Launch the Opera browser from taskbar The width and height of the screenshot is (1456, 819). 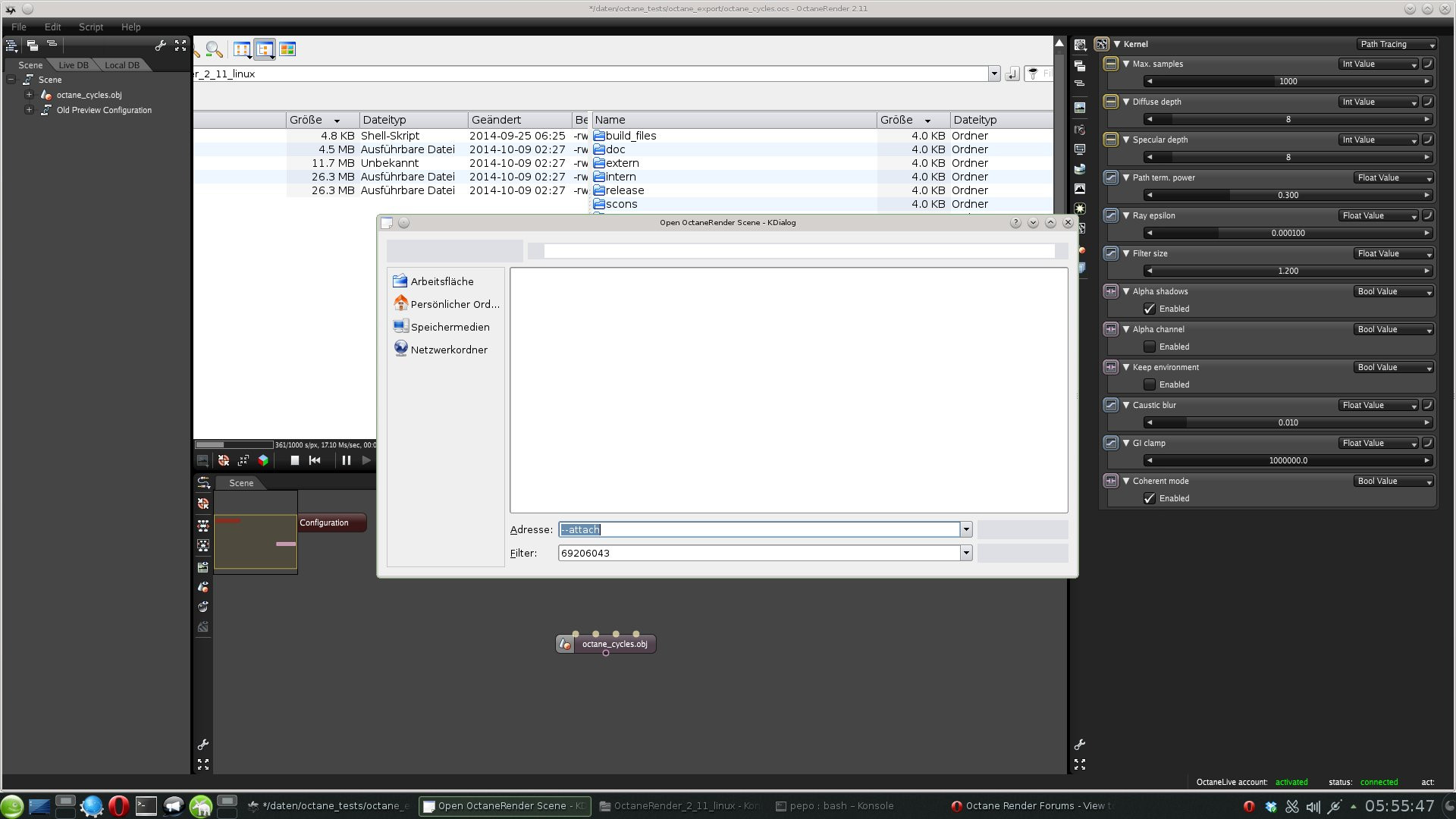click(x=118, y=806)
